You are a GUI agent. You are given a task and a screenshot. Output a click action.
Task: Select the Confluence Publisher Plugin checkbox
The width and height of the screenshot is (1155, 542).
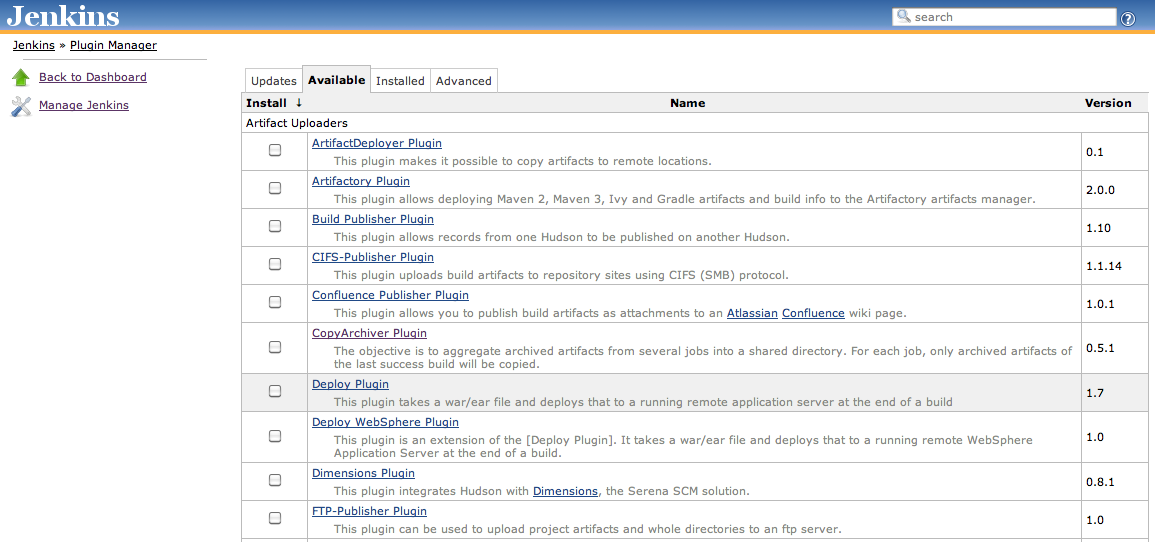click(275, 302)
